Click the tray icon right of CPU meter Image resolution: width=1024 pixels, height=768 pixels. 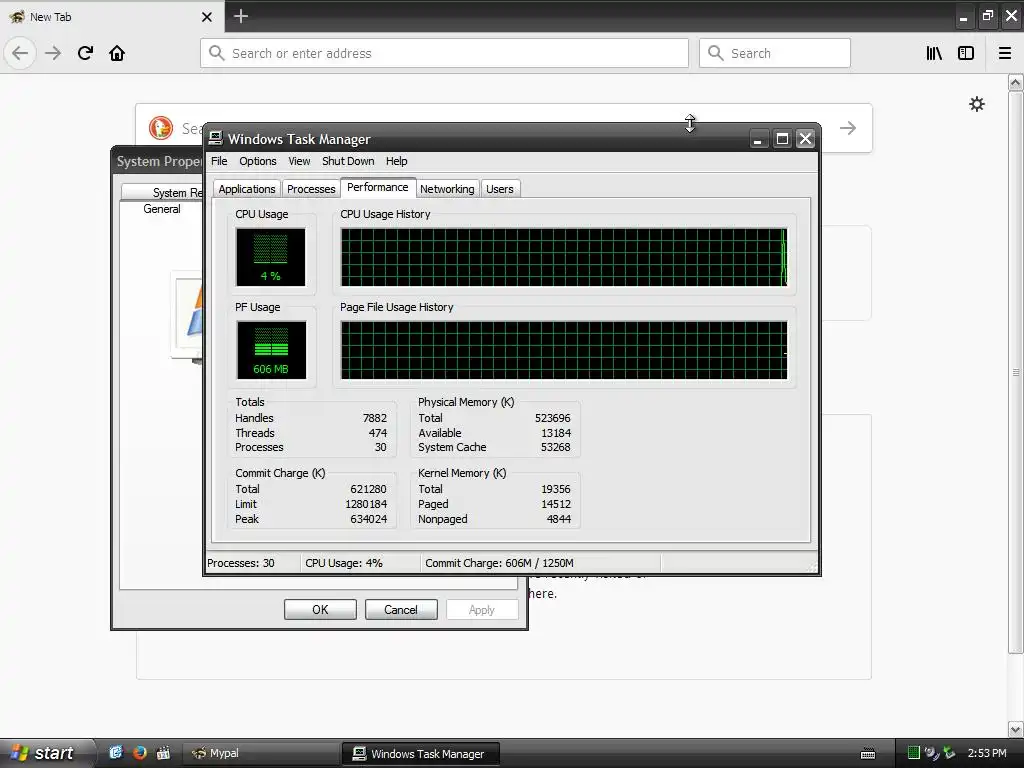931,753
